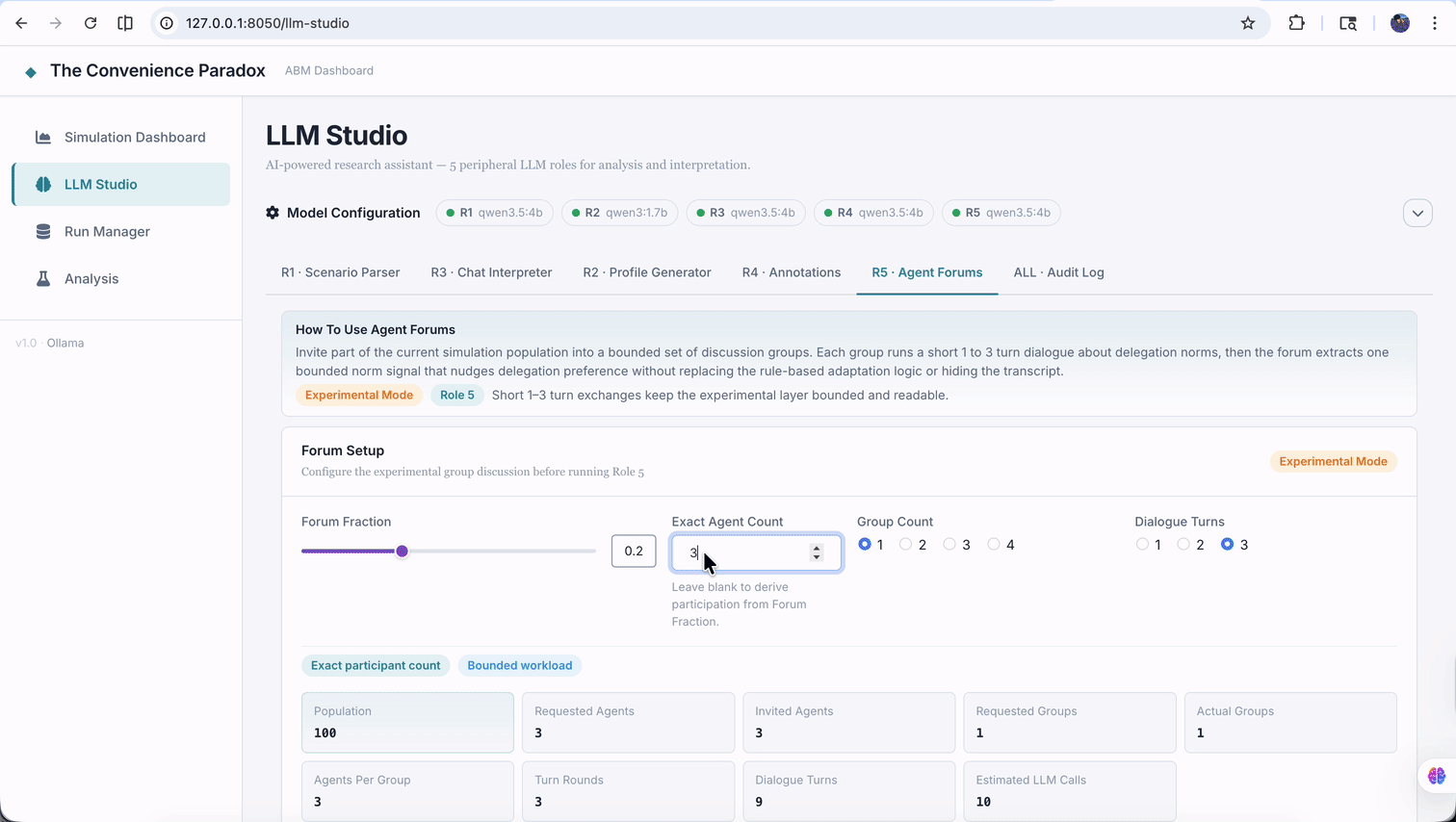
Task: View site information icon in address bar
Action: click(167, 23)
